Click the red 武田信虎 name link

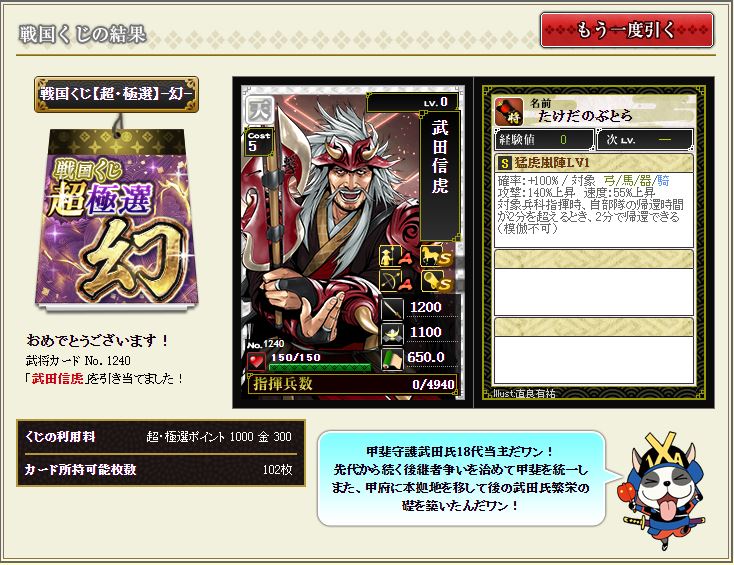57,378
